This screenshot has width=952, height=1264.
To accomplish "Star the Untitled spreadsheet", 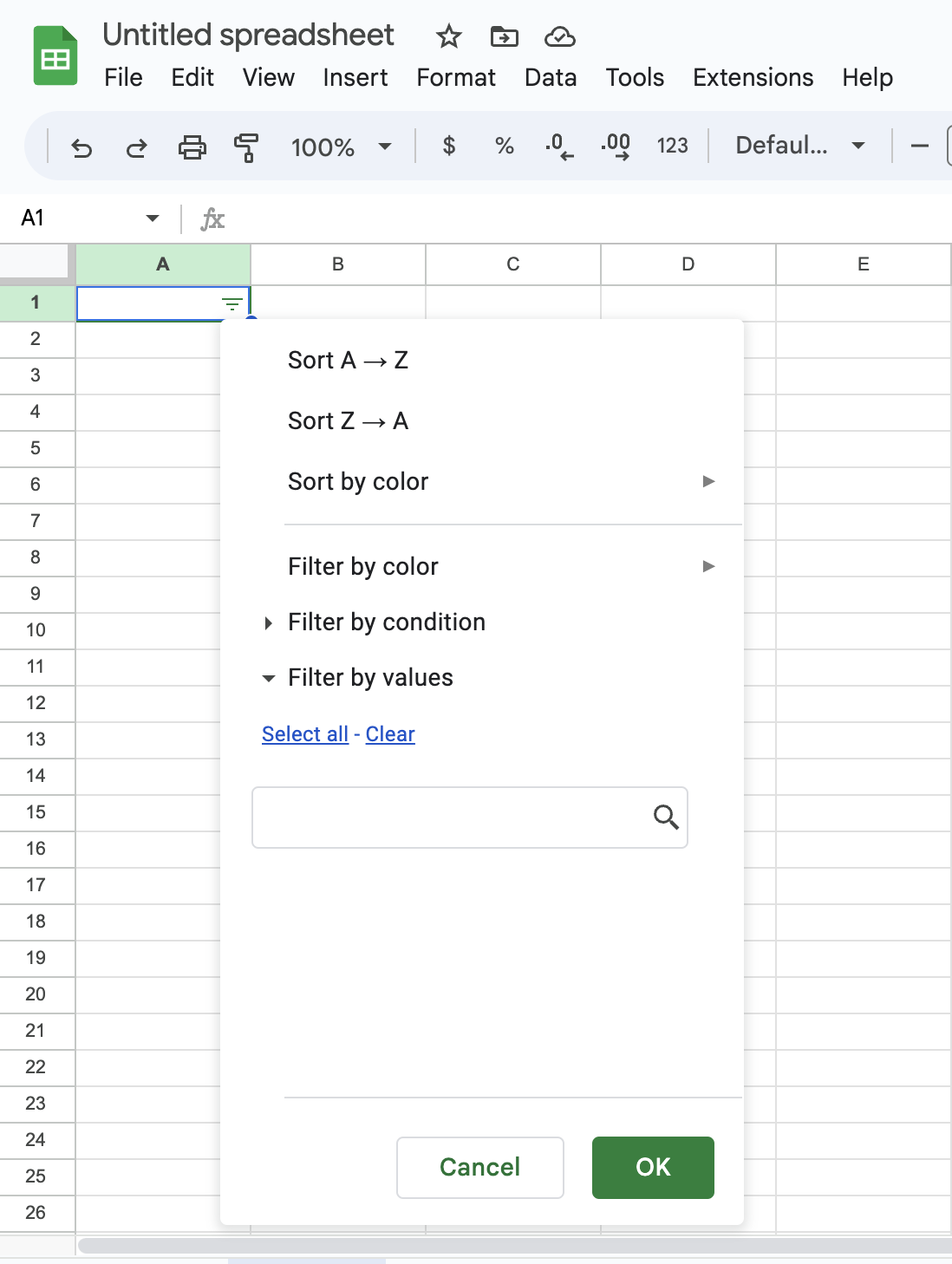I will (448, 36).
